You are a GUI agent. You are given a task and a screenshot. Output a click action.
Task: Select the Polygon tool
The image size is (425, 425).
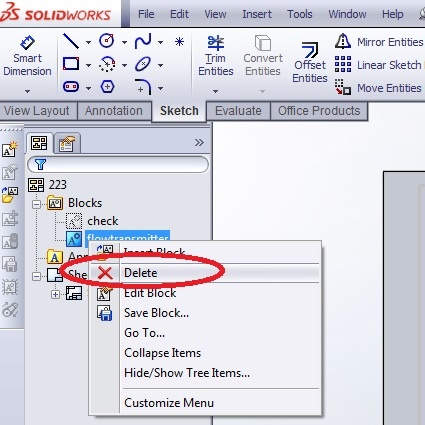pos(107,87)
